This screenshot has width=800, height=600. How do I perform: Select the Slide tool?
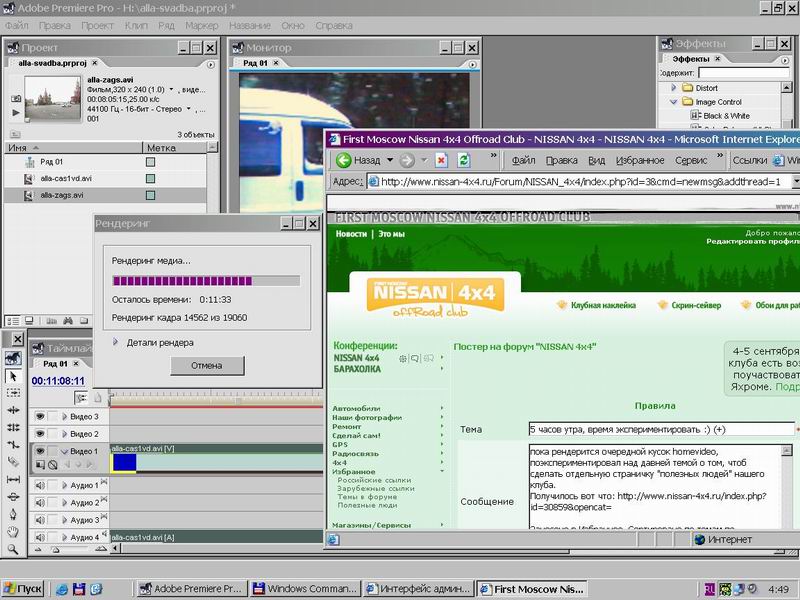pyautogui.click(x=13, y=497)
